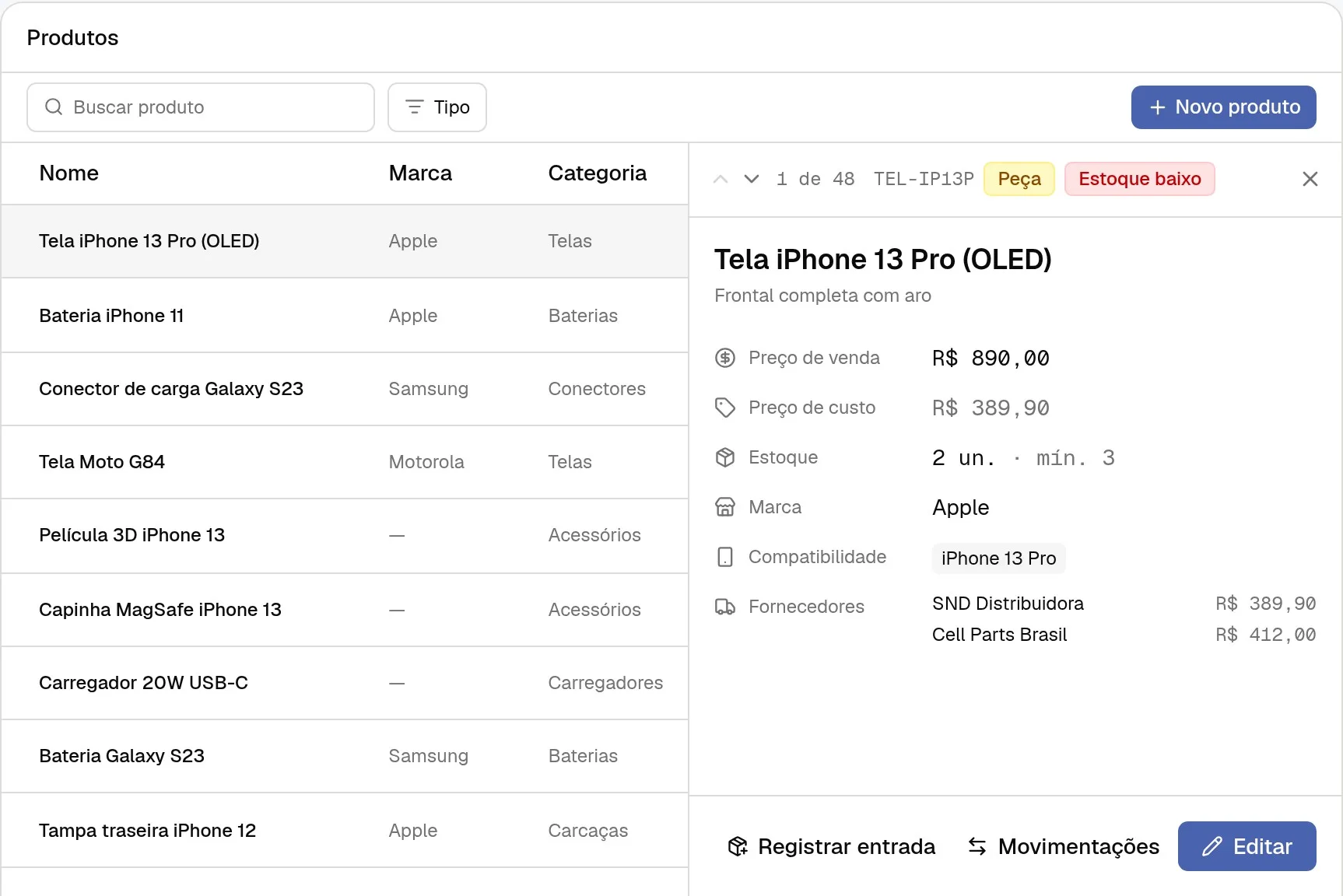
Task: Go to next product with down chevron
Action: 752,179
